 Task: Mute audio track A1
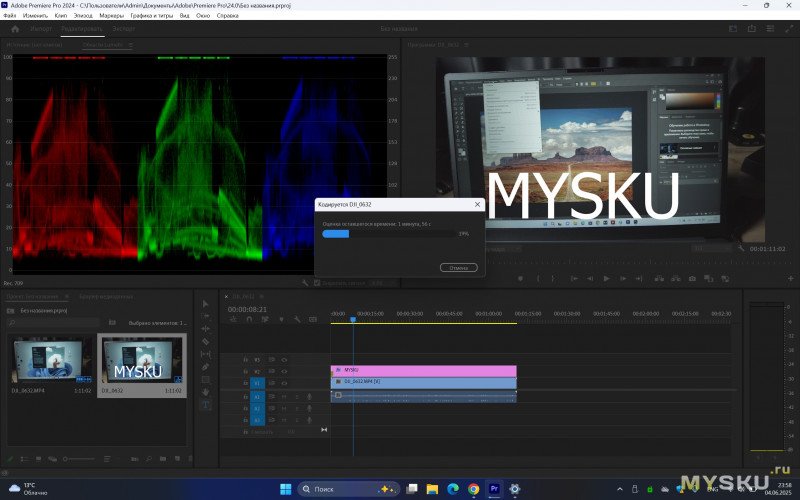coord(284,396)
